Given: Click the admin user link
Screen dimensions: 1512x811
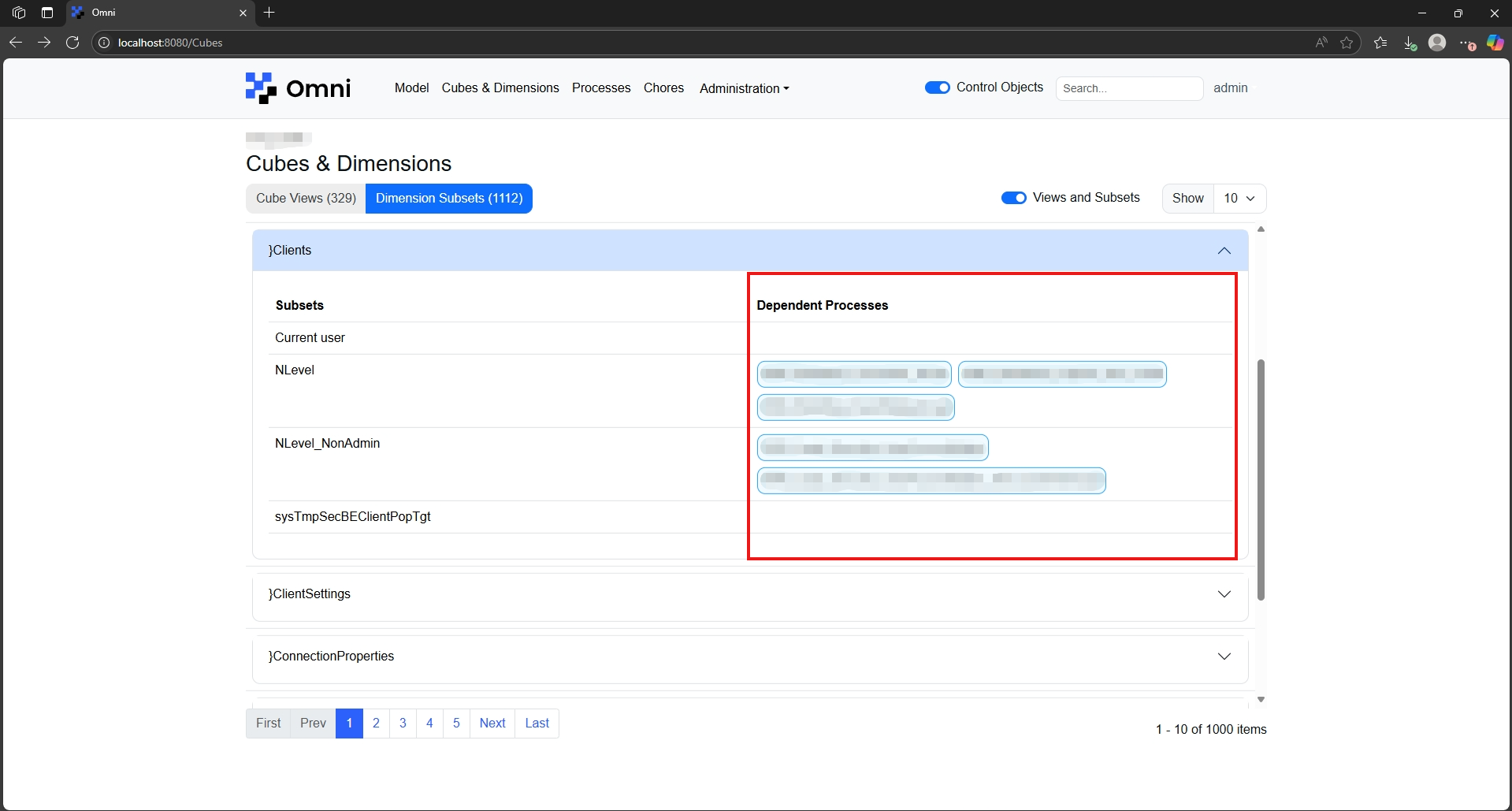Looking at the screenshot, I should click(1230, 88).
